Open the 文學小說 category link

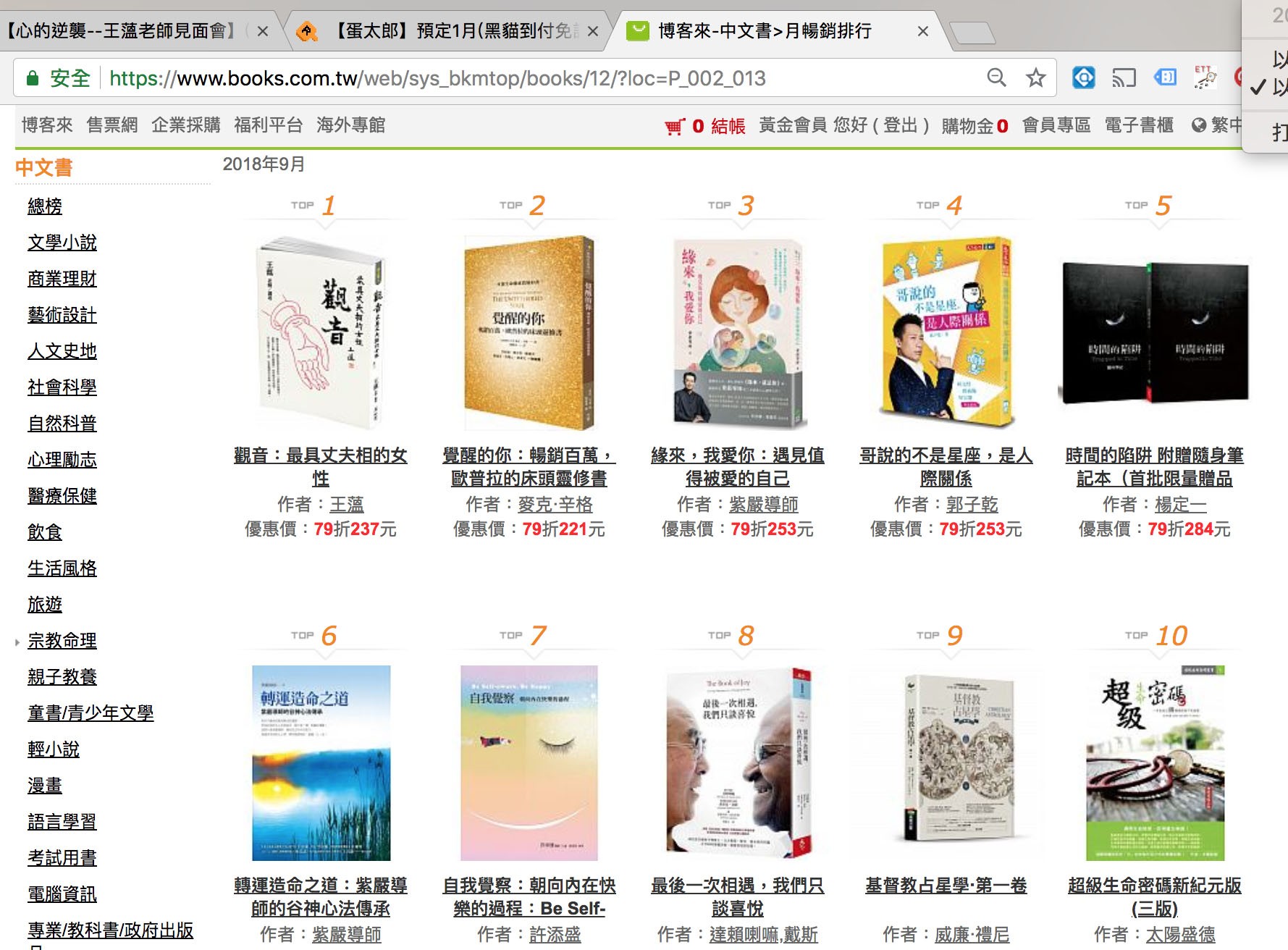pos(62,243)
